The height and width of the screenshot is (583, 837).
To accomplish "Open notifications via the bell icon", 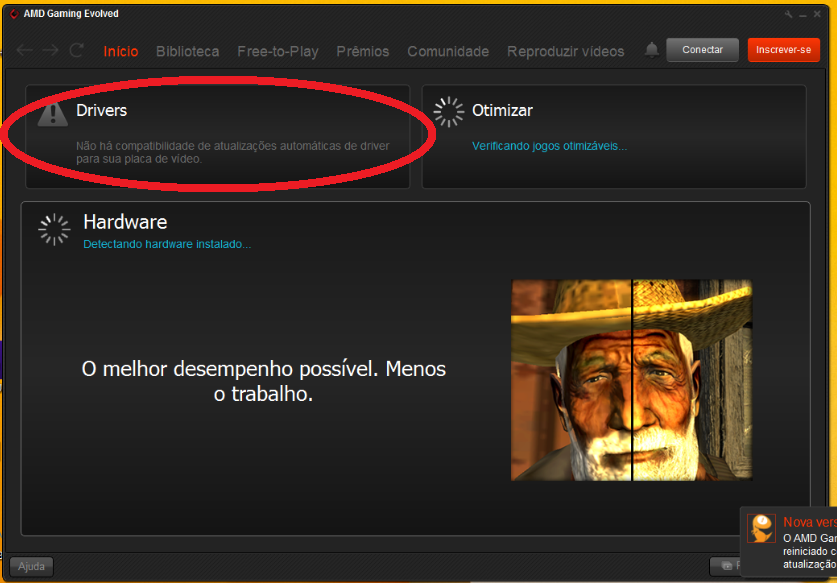I will (x=652, y=50).
